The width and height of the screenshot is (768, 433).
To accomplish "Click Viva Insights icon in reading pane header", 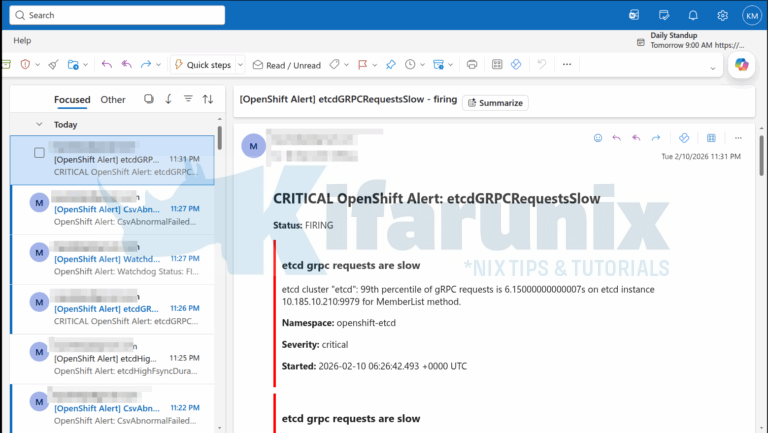I will click(x=684, y=138).
